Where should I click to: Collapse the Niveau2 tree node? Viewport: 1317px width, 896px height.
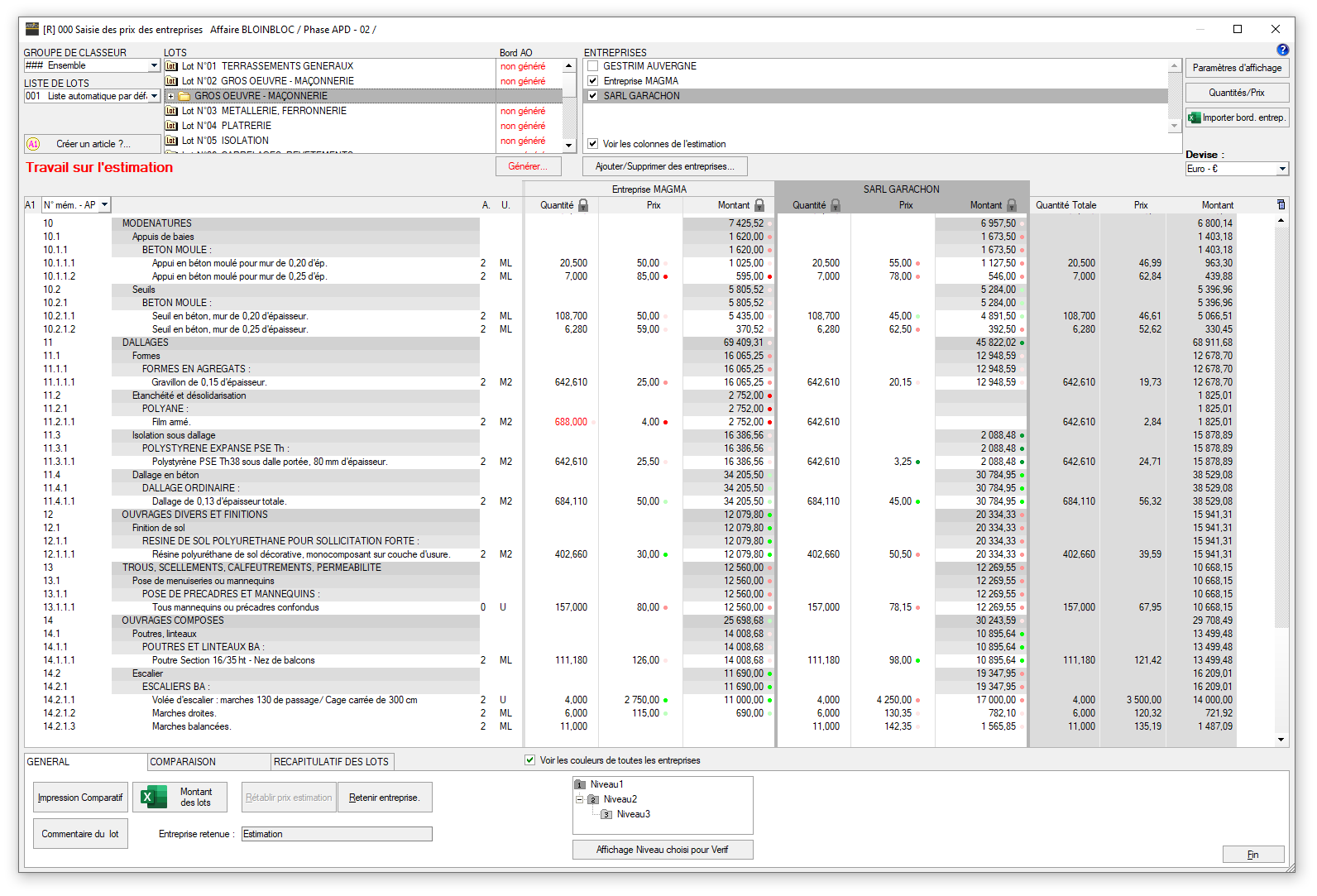580,799
